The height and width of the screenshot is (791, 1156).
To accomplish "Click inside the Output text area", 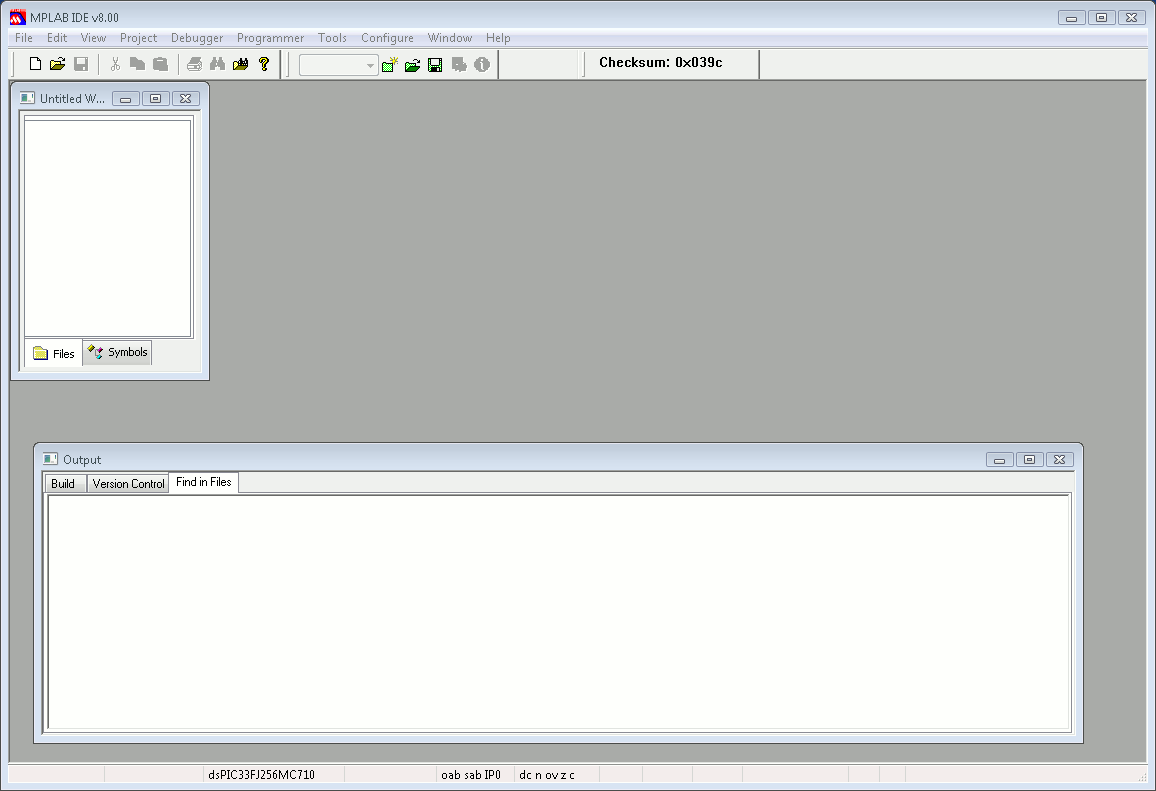I will (x=559, y=613).
